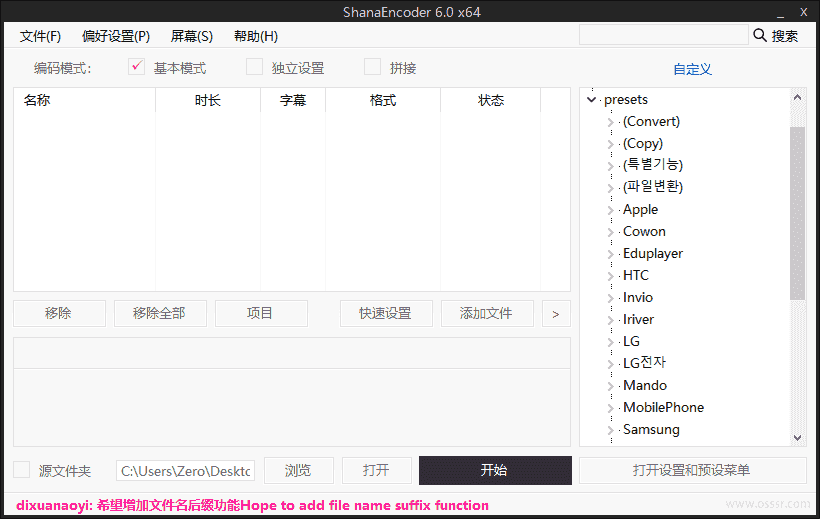
Task: Select the MobilePhone tree item
Action: (663, 407)
